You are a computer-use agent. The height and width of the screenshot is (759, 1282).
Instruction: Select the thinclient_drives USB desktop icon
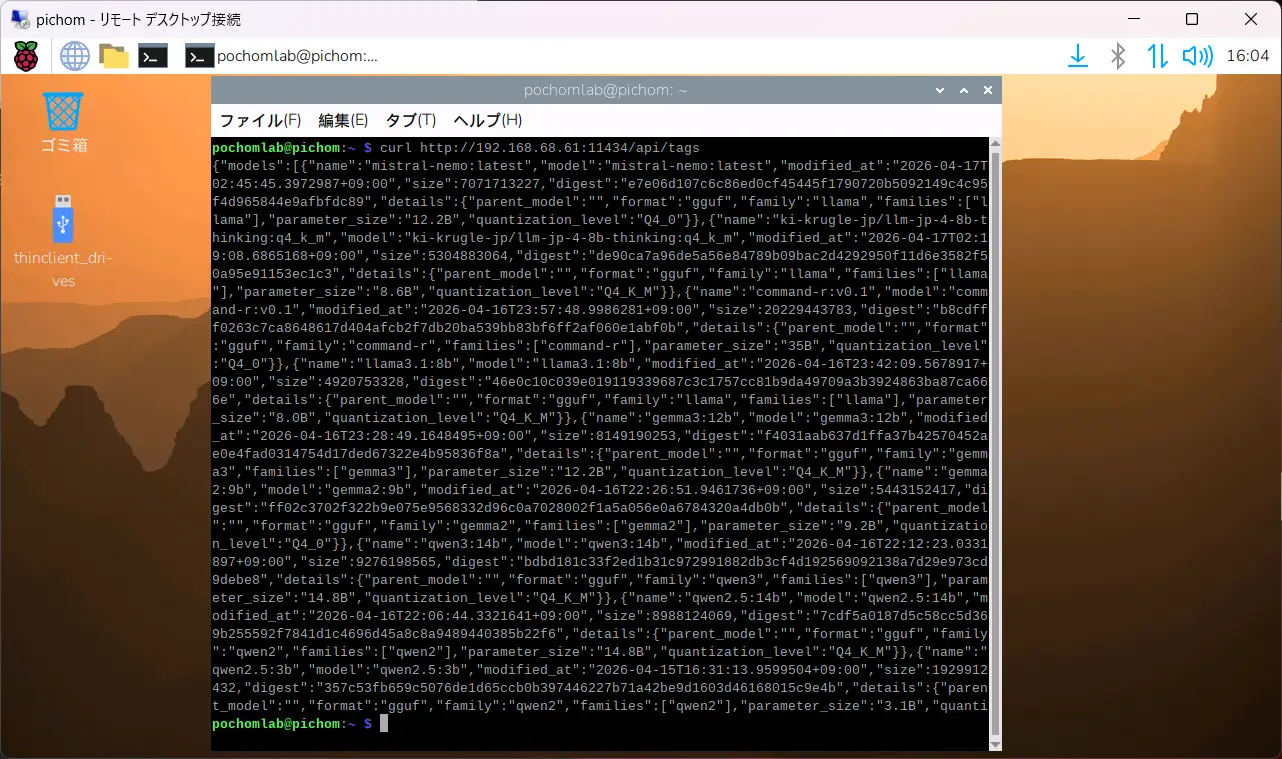click(x=63, y=241)
